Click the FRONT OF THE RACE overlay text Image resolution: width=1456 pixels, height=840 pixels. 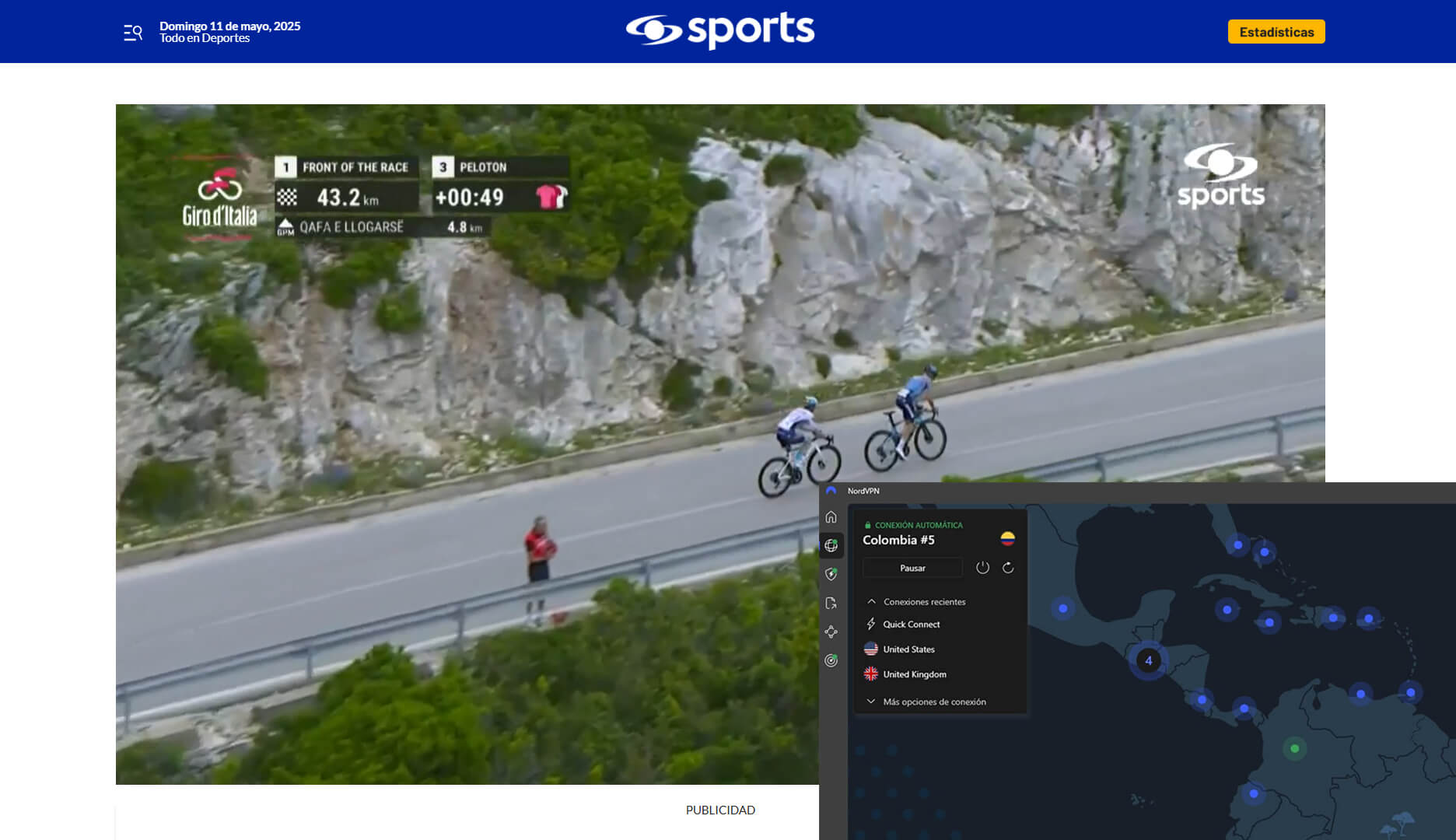tap(355, 167)
